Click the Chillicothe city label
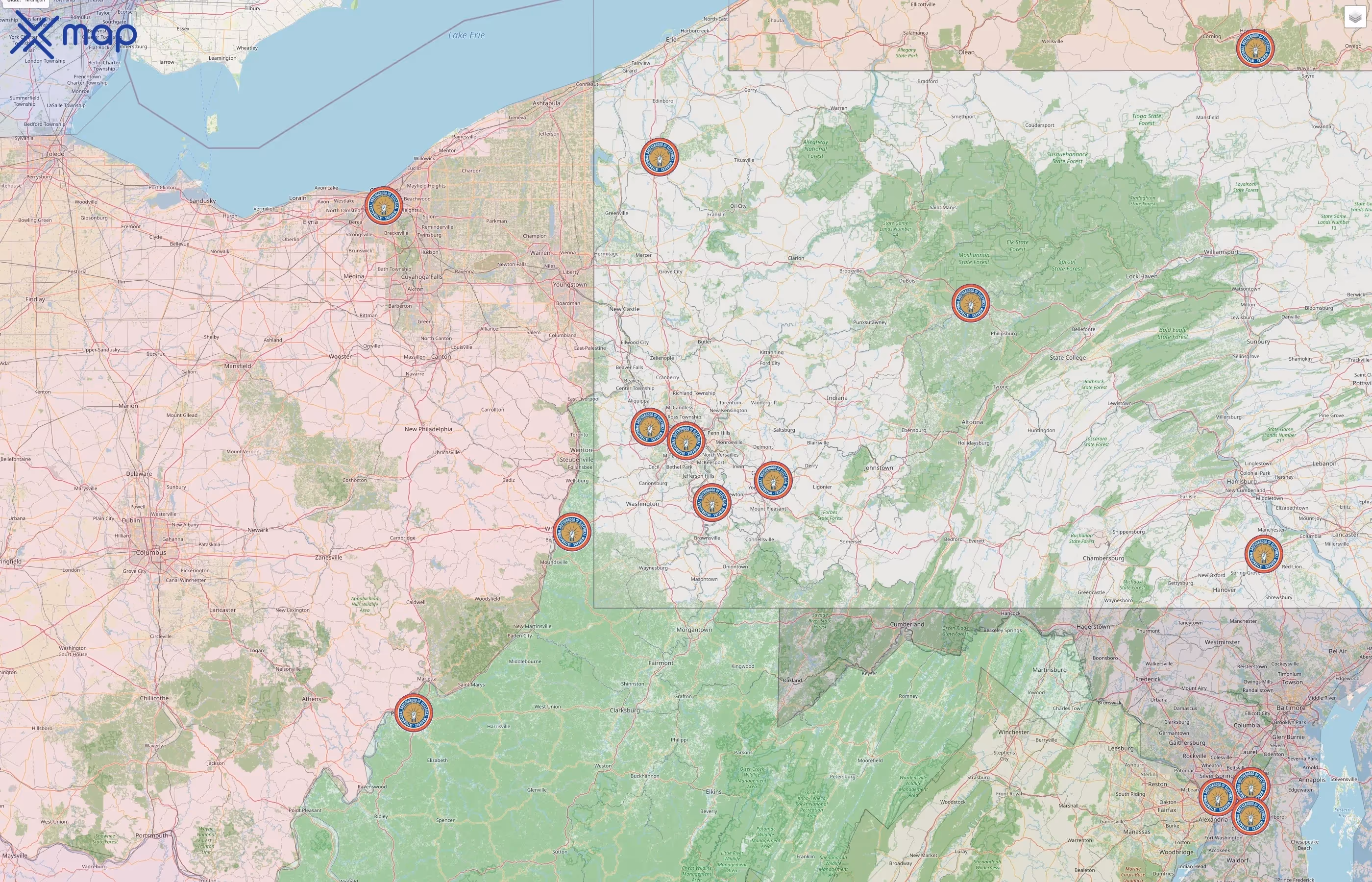 click(154, 698)
